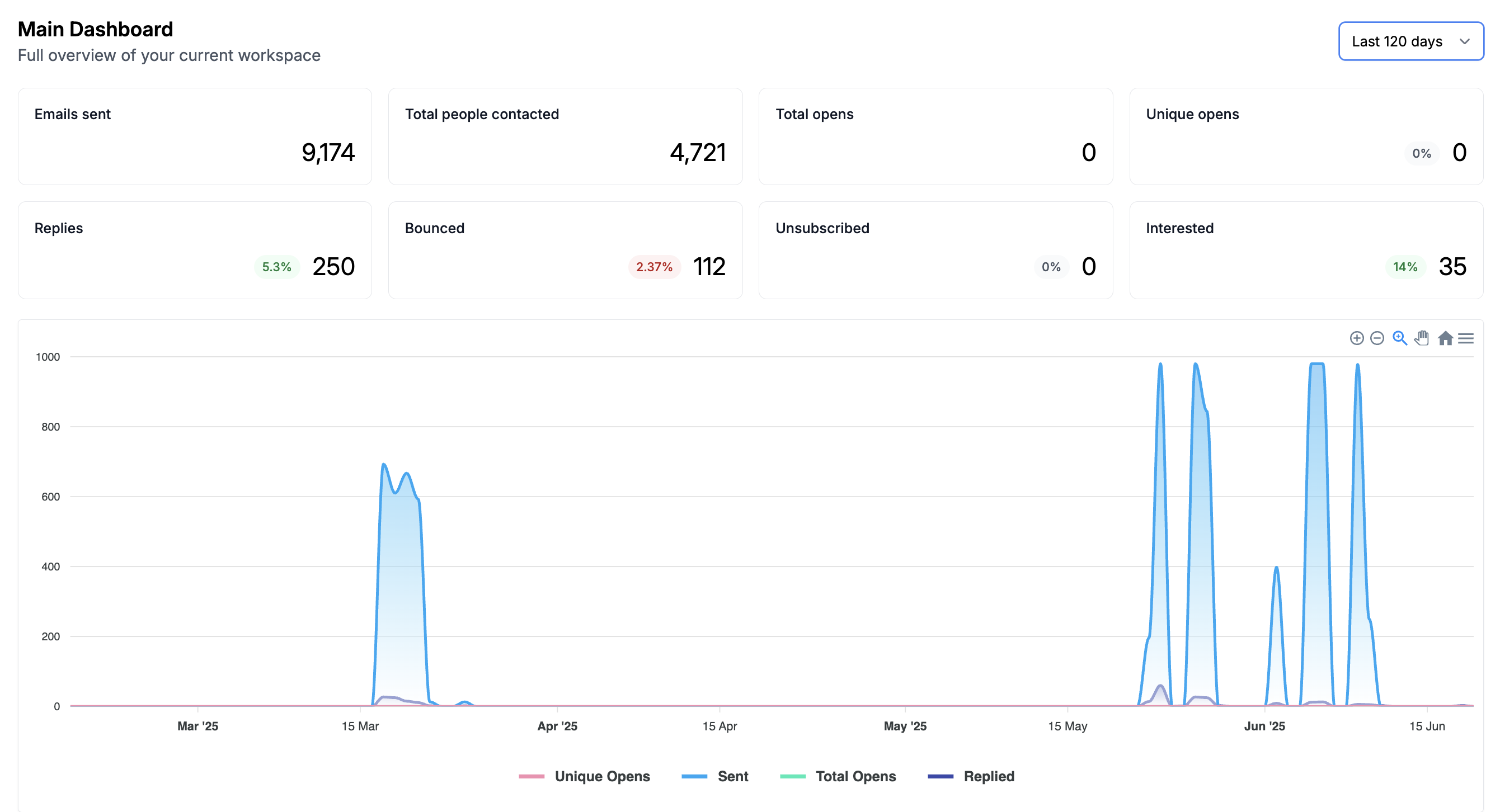This screenshot has height=812, width=1500.
Task: Click the chart zoom in plus icon
Action: tap(1356, 338)
